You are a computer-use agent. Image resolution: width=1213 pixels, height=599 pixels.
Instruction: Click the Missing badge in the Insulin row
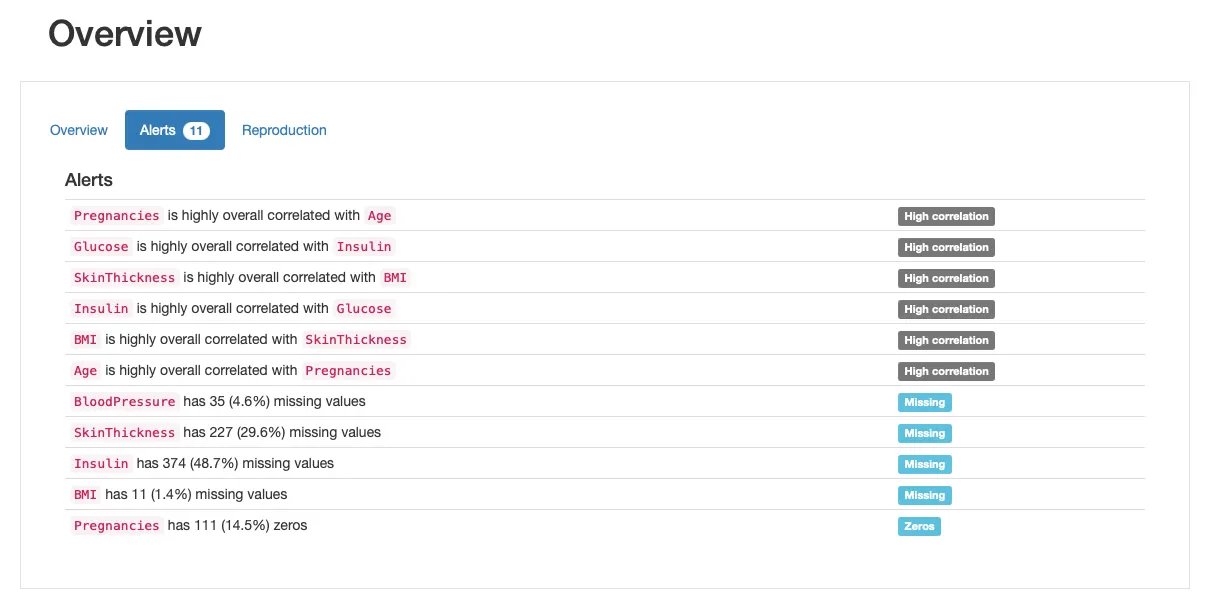point(924,464)
